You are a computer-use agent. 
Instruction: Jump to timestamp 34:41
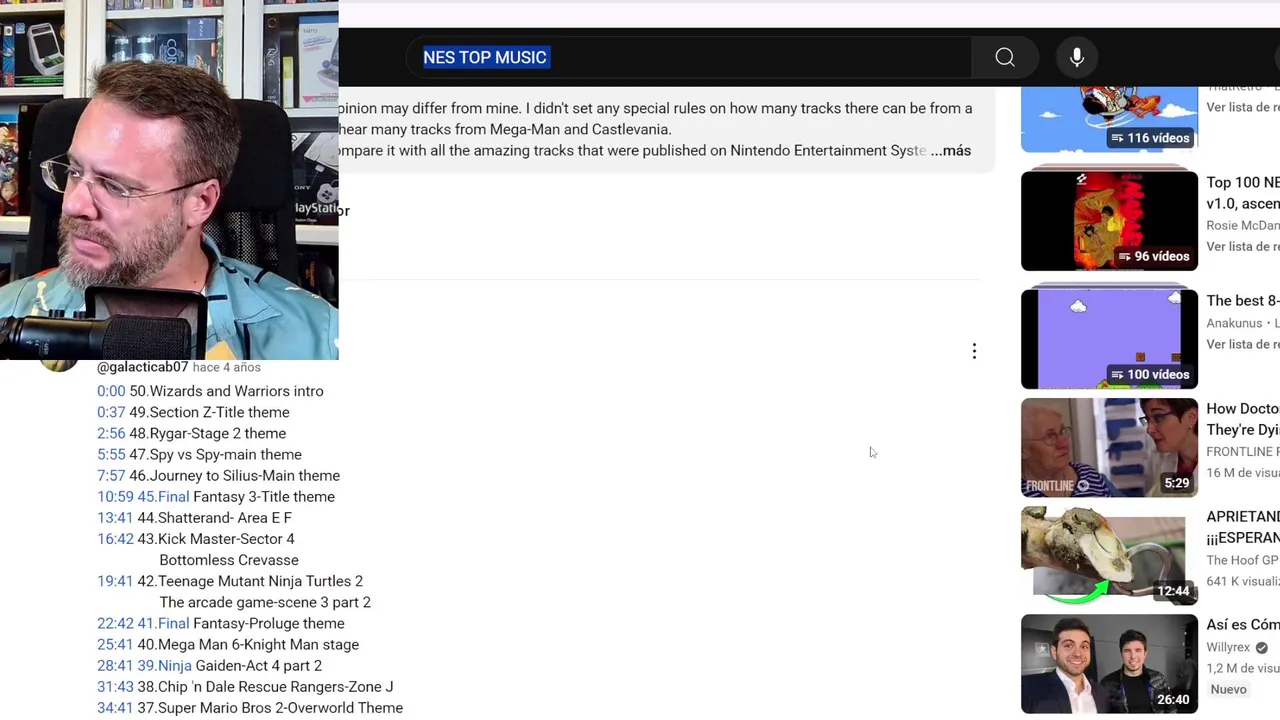[x=115, y=707]
